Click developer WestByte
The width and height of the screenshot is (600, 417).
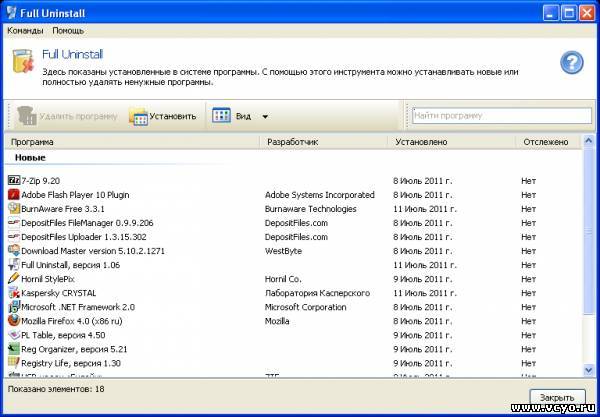pos(283,251)
